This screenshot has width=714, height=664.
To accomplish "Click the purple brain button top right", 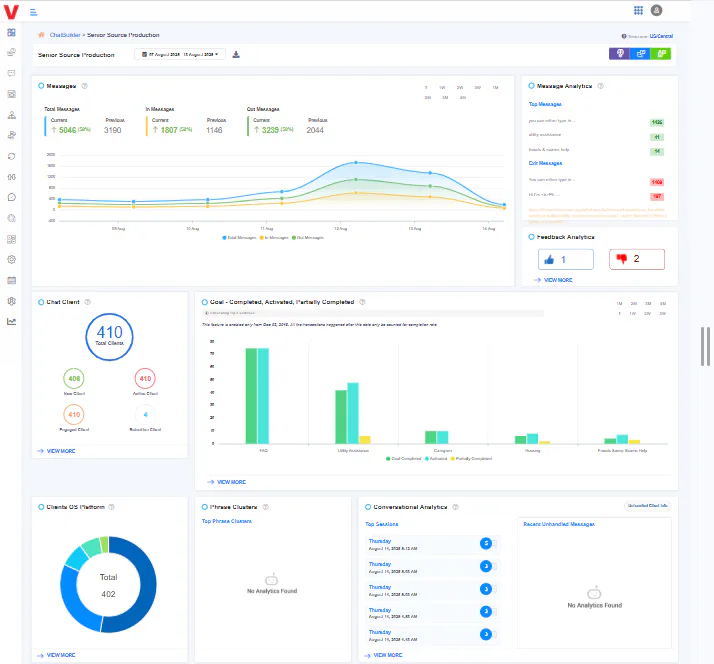I will (619, 54).
